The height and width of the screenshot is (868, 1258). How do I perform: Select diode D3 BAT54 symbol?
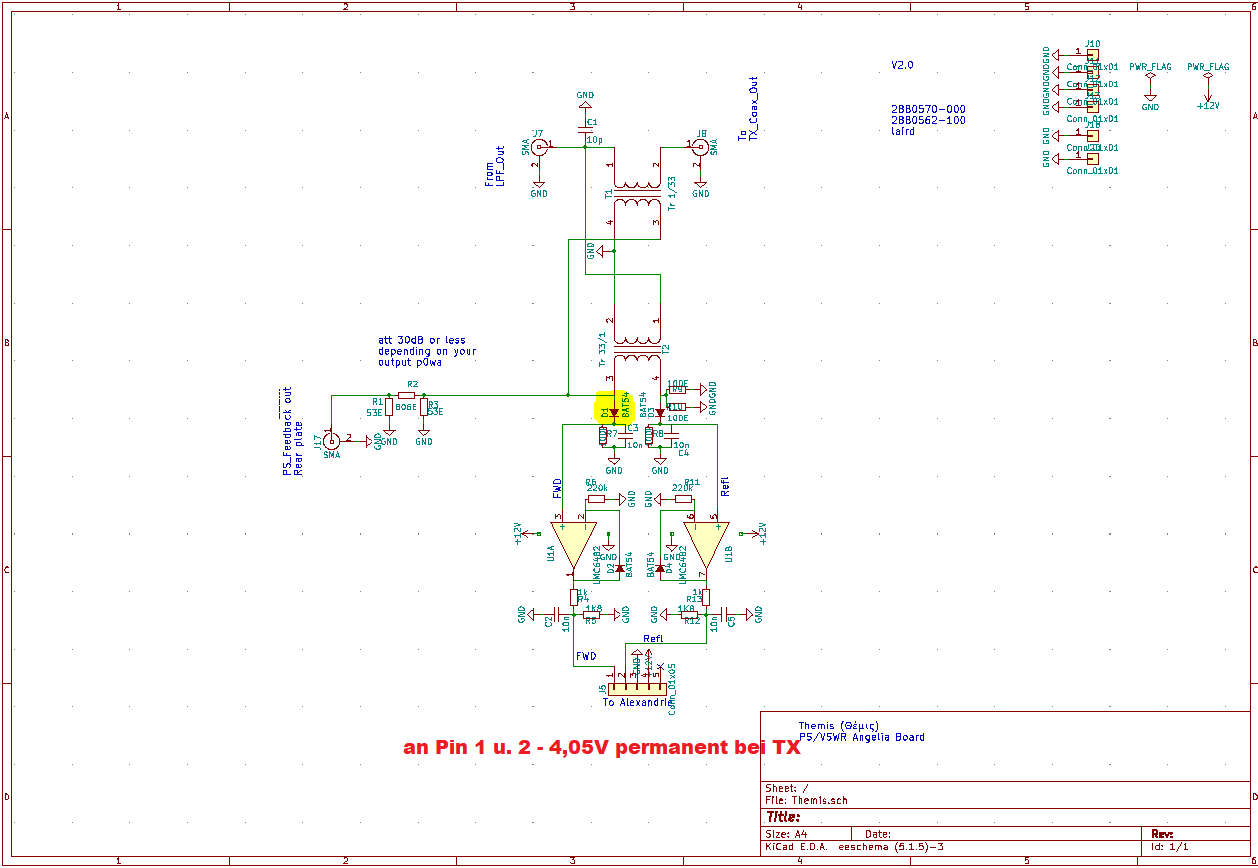(x=660, y=413)
